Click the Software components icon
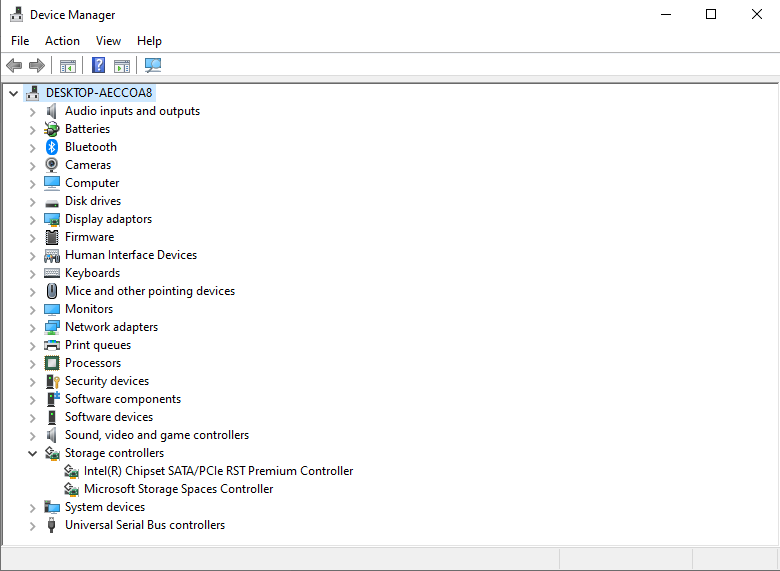Image resolution: width=780 pixels, height=571 pixels. coord(53,398)
